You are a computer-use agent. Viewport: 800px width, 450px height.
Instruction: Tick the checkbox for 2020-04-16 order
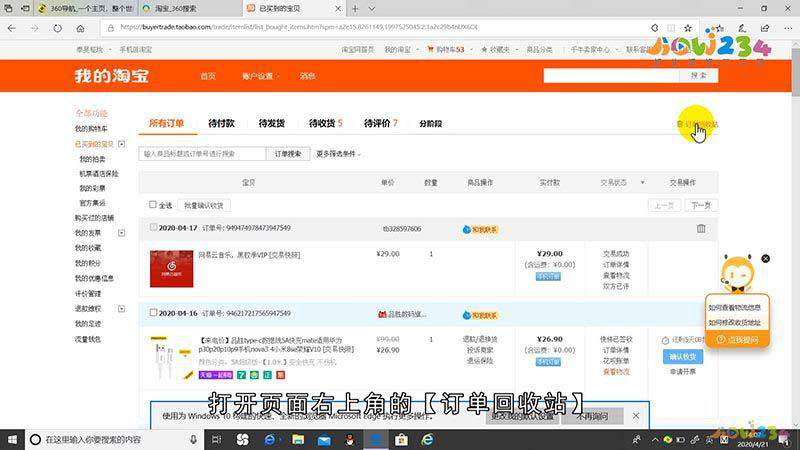pos(153,312)
